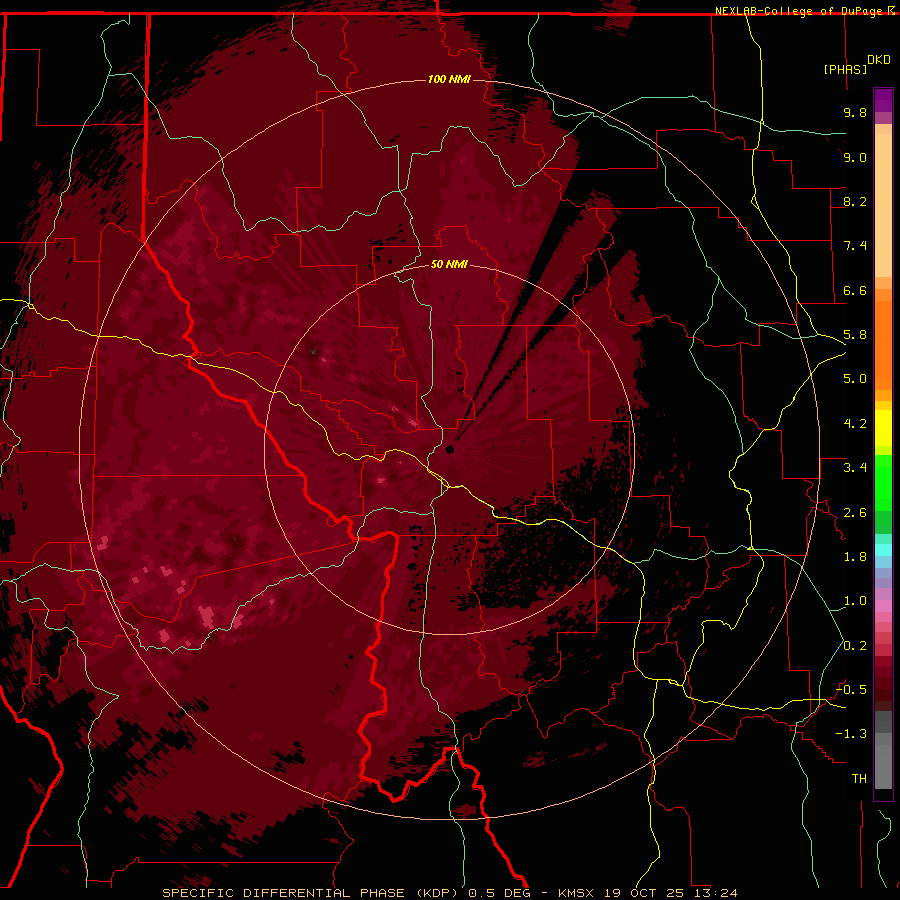Click the [PHAS] legend unit label
Viewport: 900px width, 900px height.
845,69
